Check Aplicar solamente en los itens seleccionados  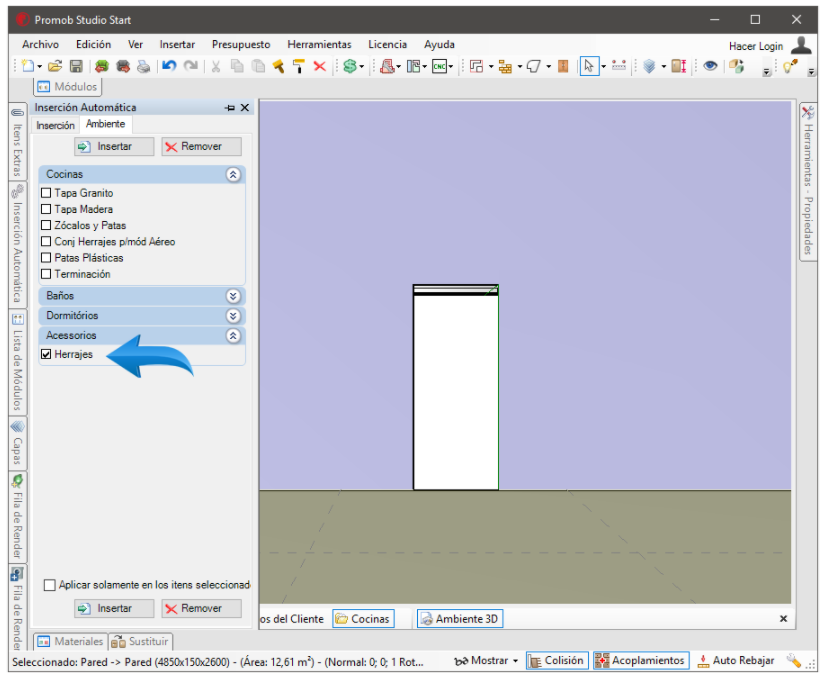click(x=49, y=585)
